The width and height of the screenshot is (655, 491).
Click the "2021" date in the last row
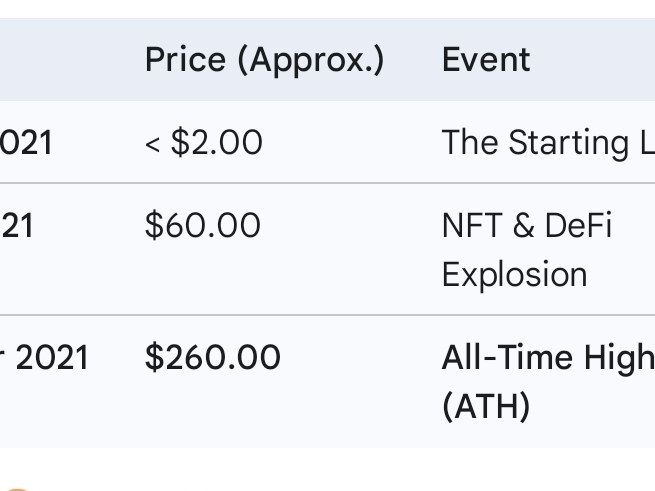pos(53,358)
